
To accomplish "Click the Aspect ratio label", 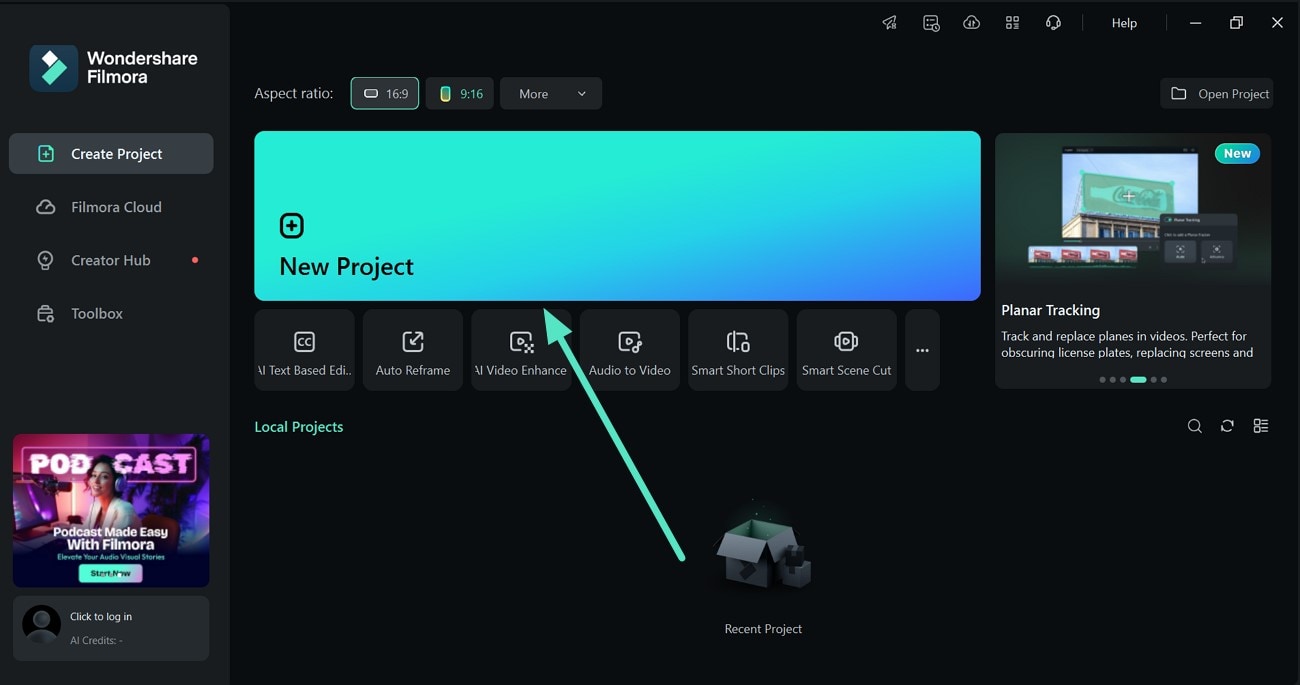I will pos(294,93).
